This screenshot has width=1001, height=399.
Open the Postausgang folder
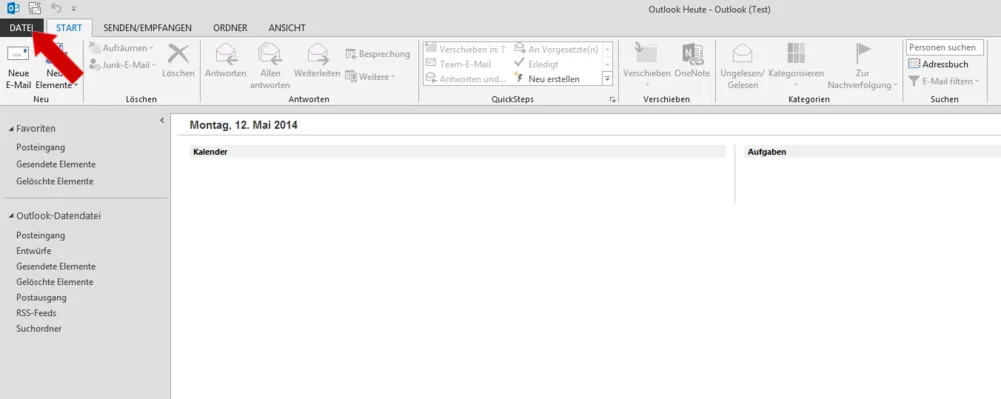click(x=41, y=297)
